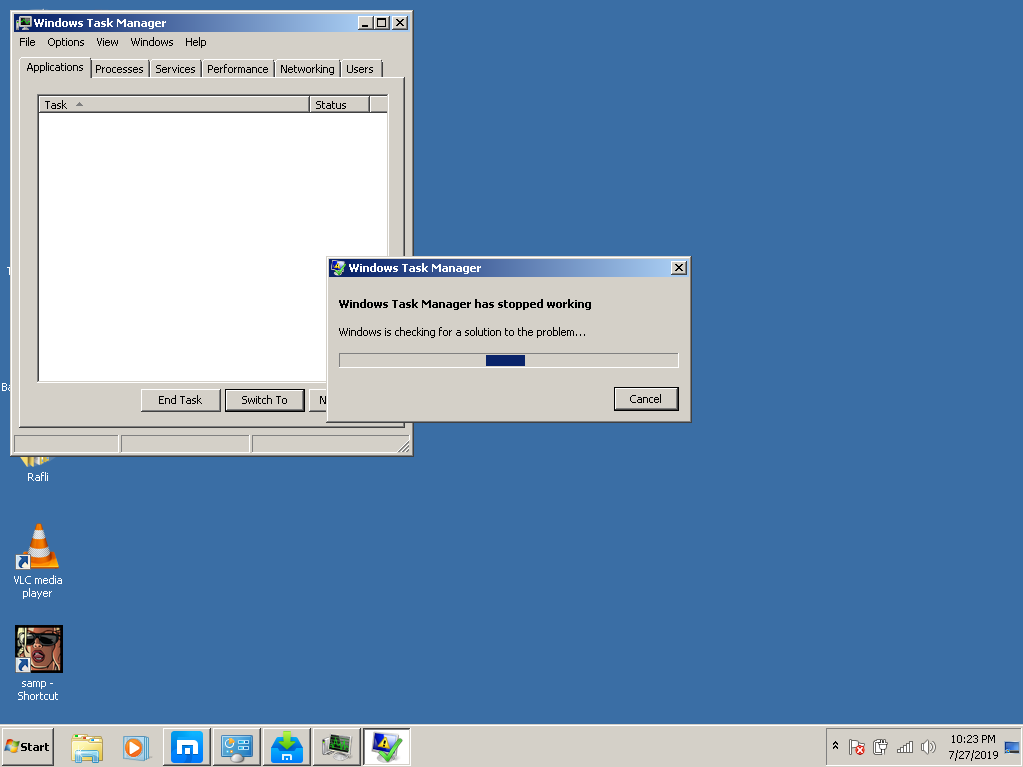This screenshot has width=1023, height=767.
Task: Open the Options menu
Action: click(66, 42)
